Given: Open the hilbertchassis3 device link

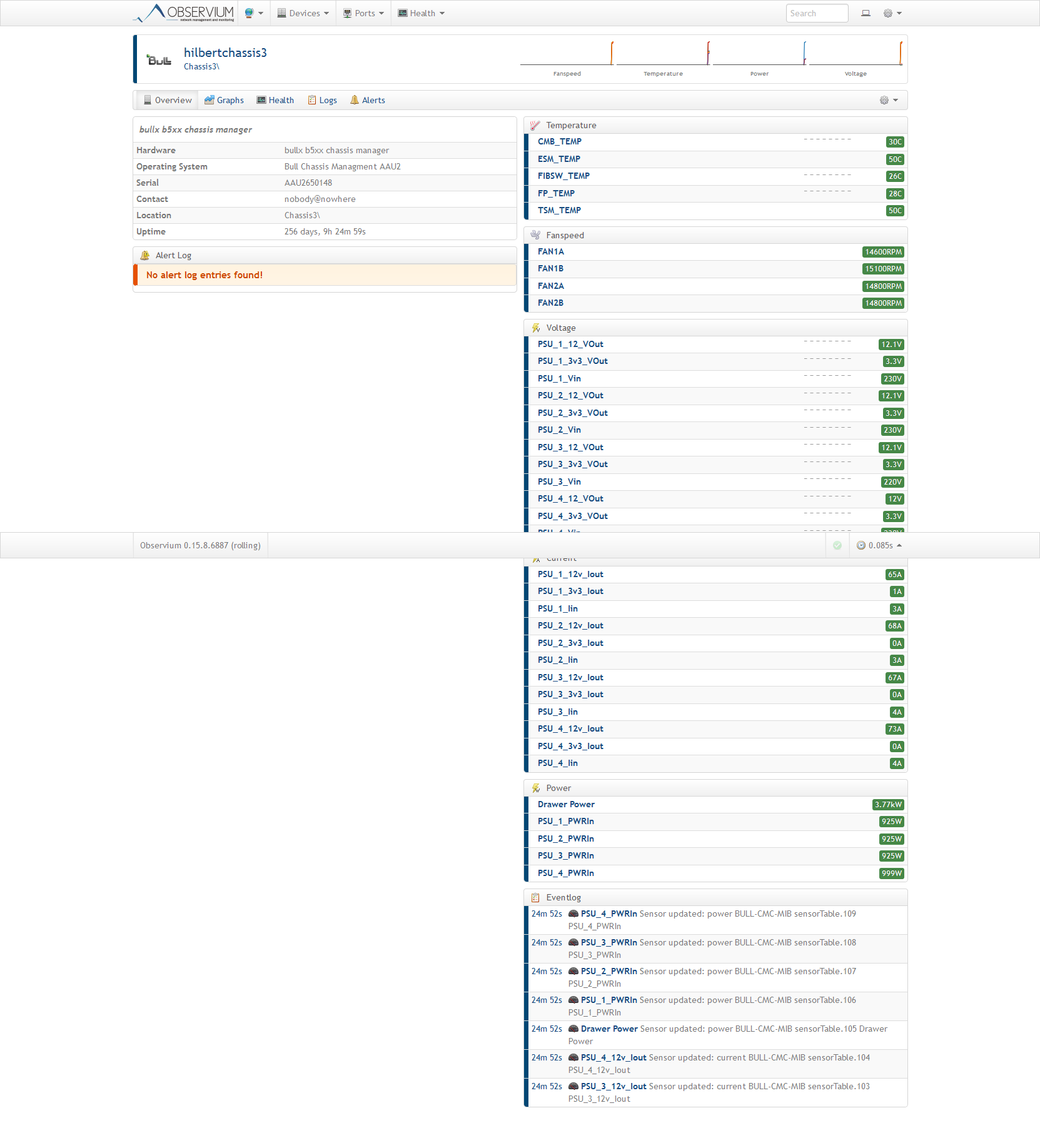Looking at the screenshot, I should point(225,53).
